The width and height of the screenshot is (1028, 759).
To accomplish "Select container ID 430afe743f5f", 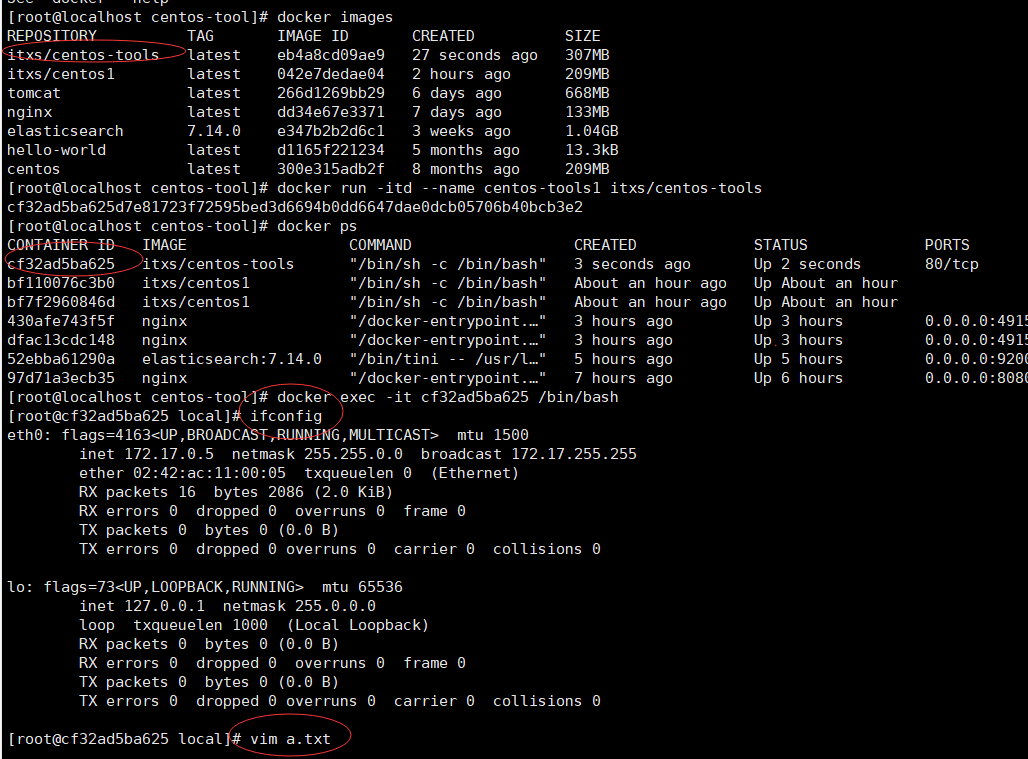I will pos(61,321).
